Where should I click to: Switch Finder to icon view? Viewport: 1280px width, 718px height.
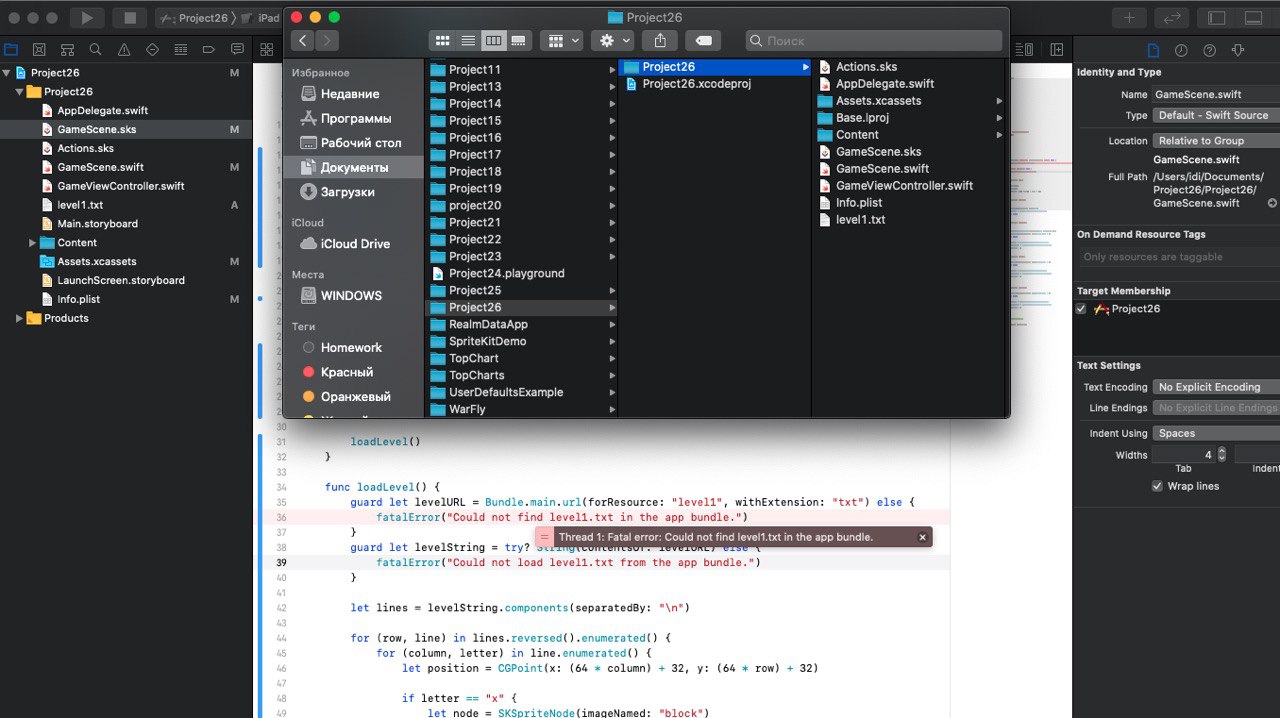pos(442,40)
